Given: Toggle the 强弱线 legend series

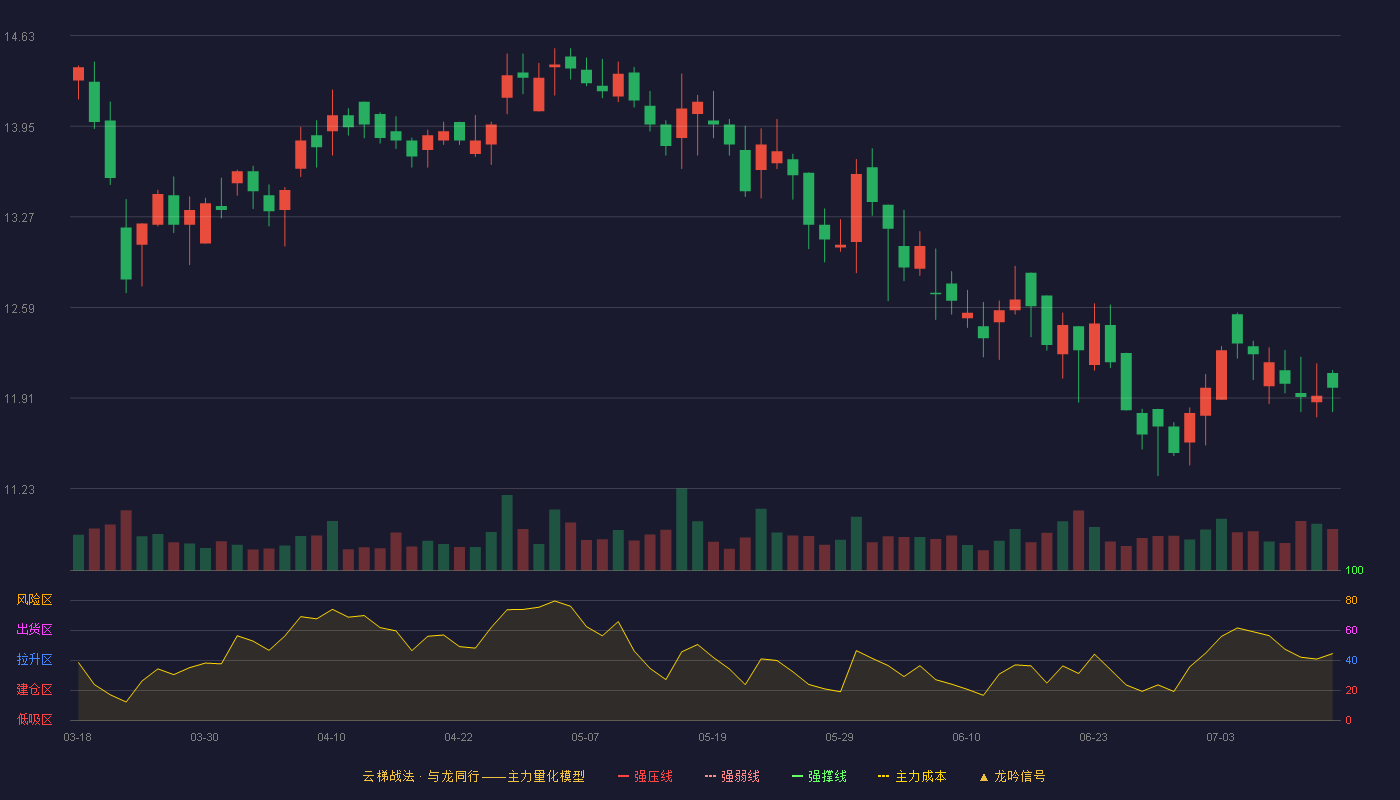Looking at the screenshot, I should coord(732,776).
